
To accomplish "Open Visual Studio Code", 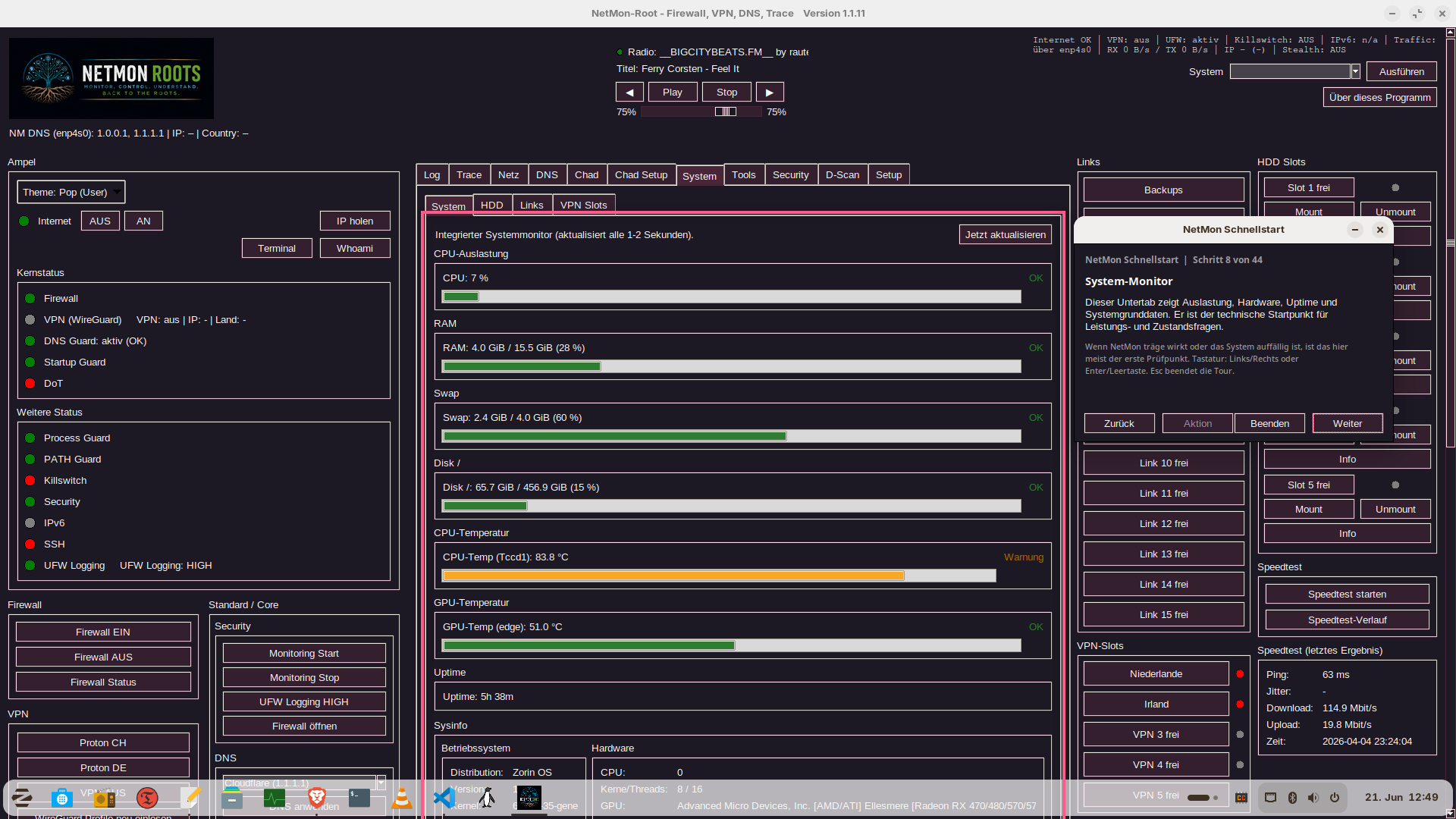I will 444,797.
